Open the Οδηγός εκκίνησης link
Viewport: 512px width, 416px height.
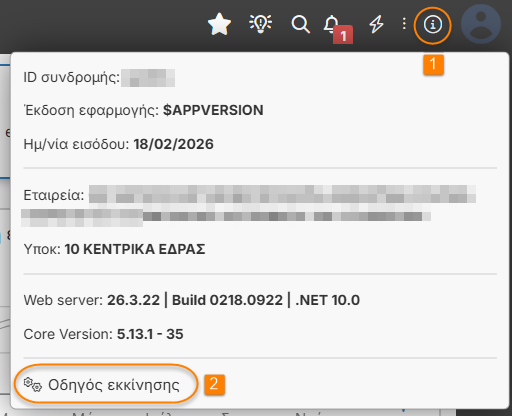pyautogui.click(x=114, y=385)
